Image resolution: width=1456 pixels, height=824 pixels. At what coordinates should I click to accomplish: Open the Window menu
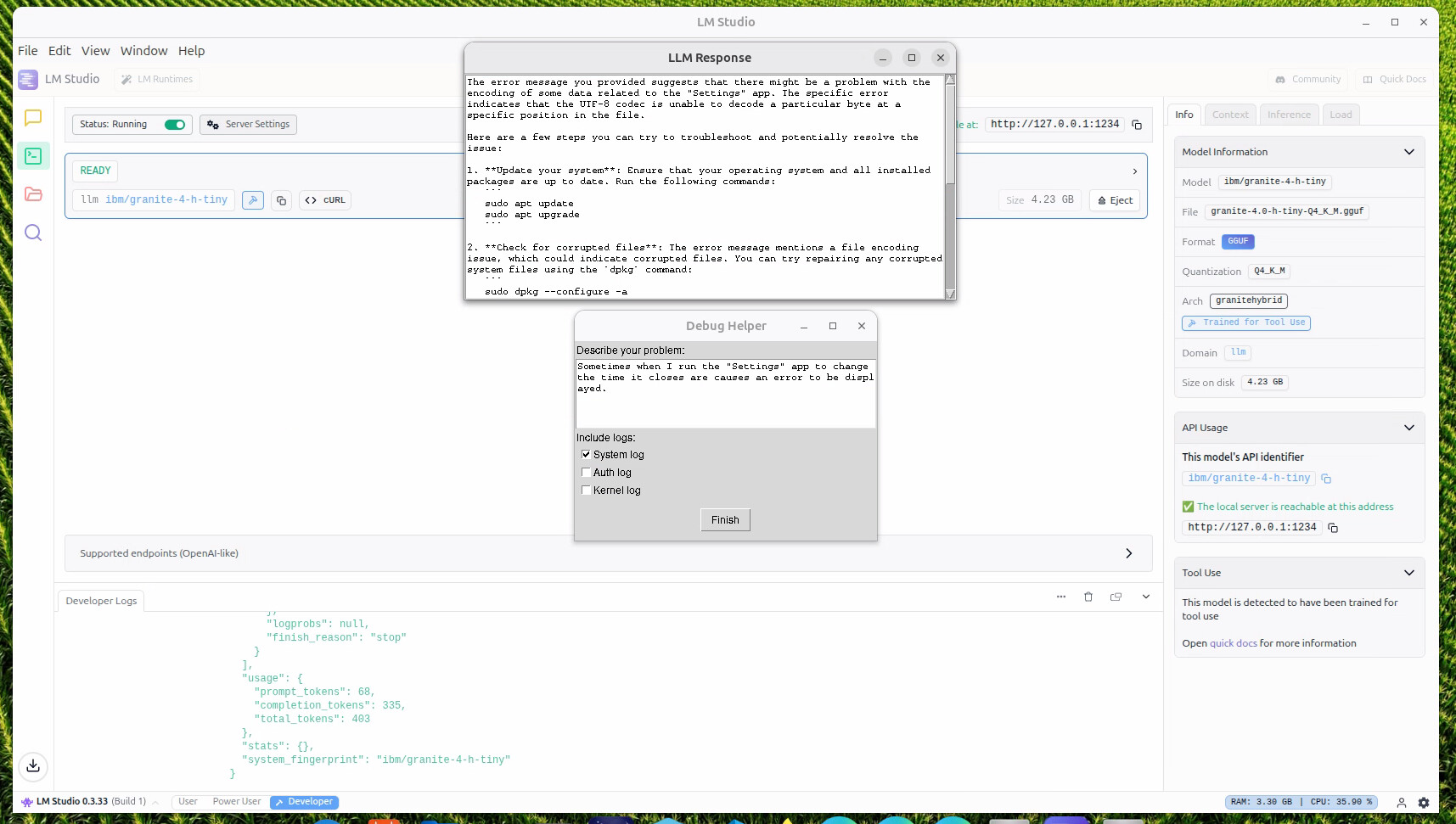(x=143, y=51)
